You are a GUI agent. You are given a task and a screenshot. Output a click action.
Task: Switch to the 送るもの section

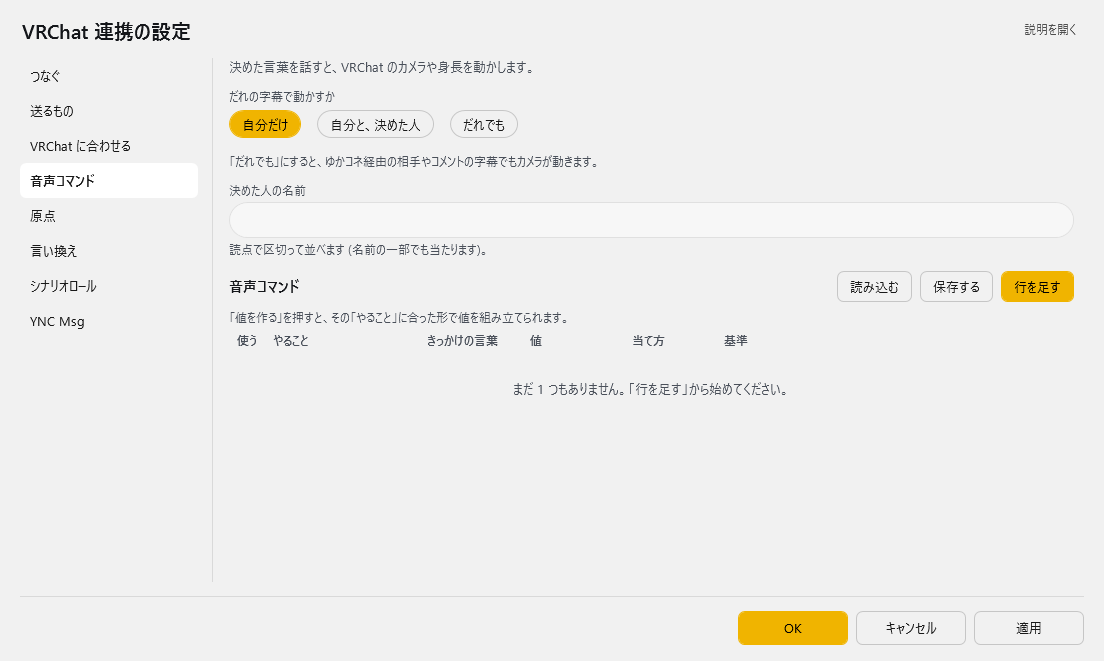pyautogui.click(x=108, y=111)
